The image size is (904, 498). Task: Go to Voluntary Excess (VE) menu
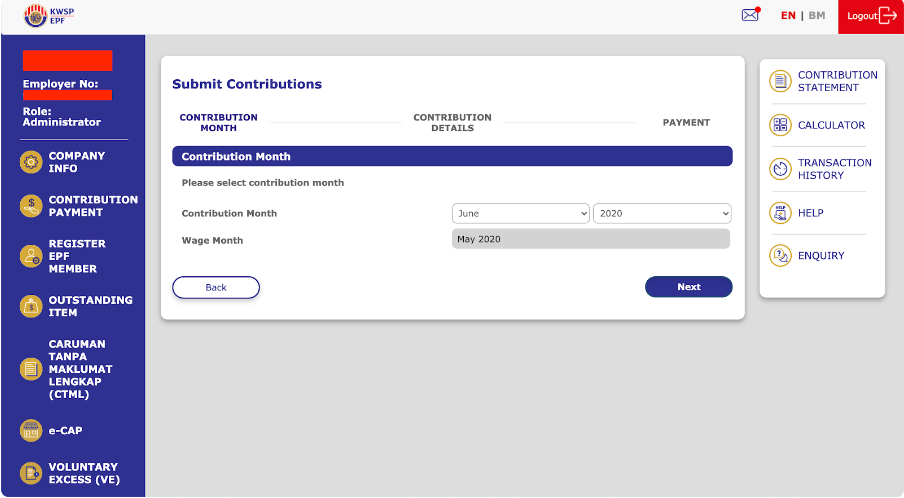pos(84,473)
